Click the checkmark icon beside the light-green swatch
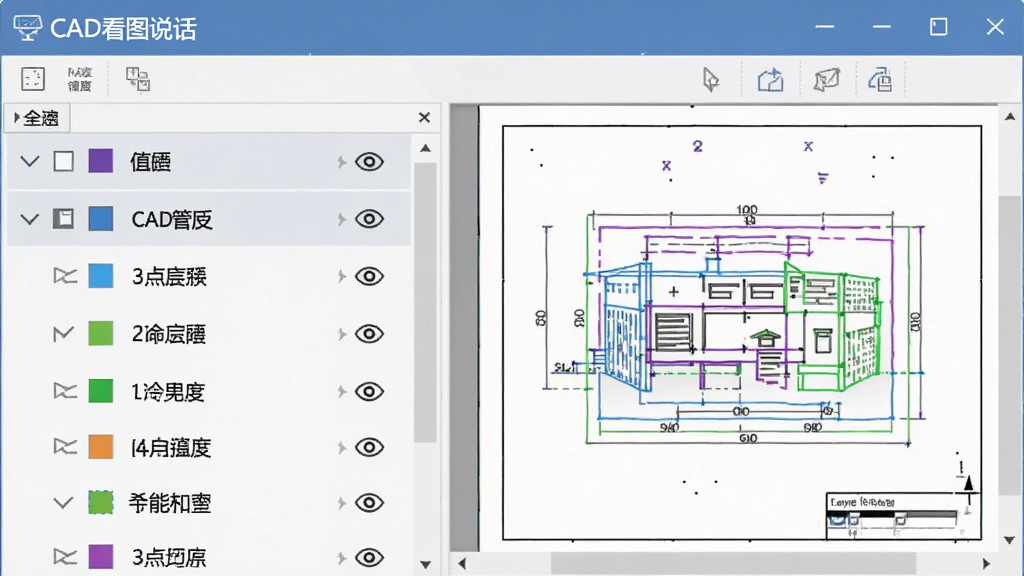The width and height of the screenshot is (1024, 576). (63, 334)
